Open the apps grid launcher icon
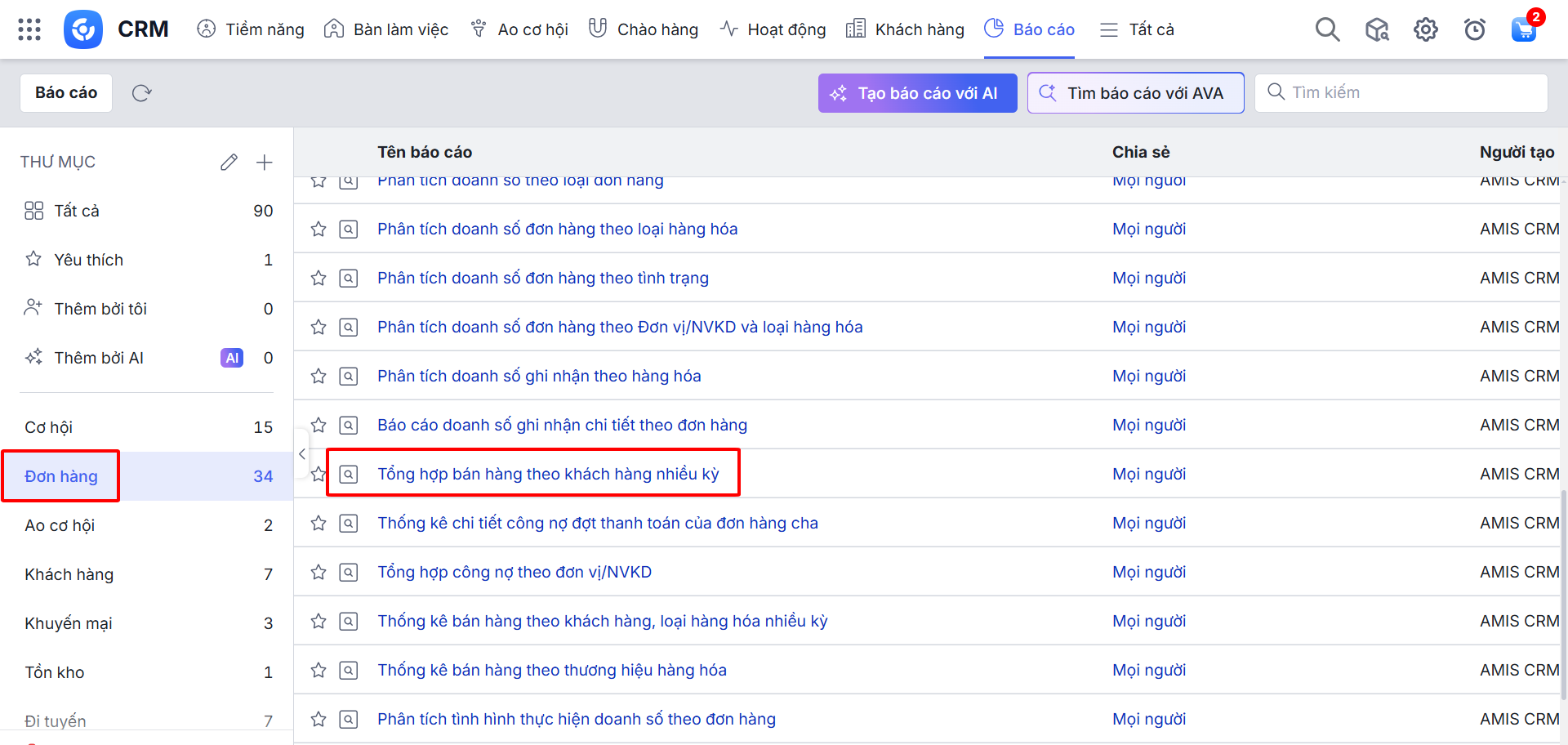Screen dimensions: 1568x745 click(x=29, y=29)
